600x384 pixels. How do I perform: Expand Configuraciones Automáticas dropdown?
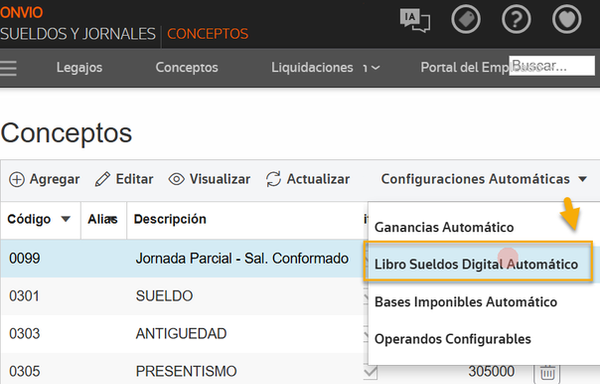pos(484,179)
